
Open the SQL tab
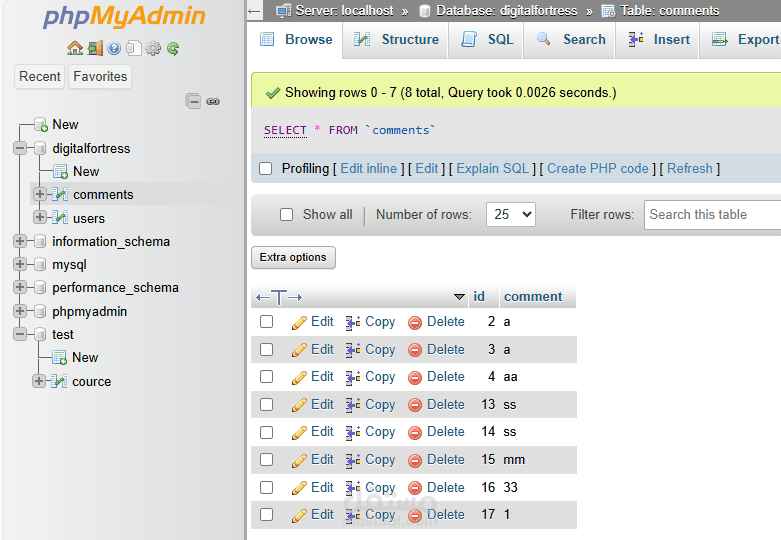point(486,40)
